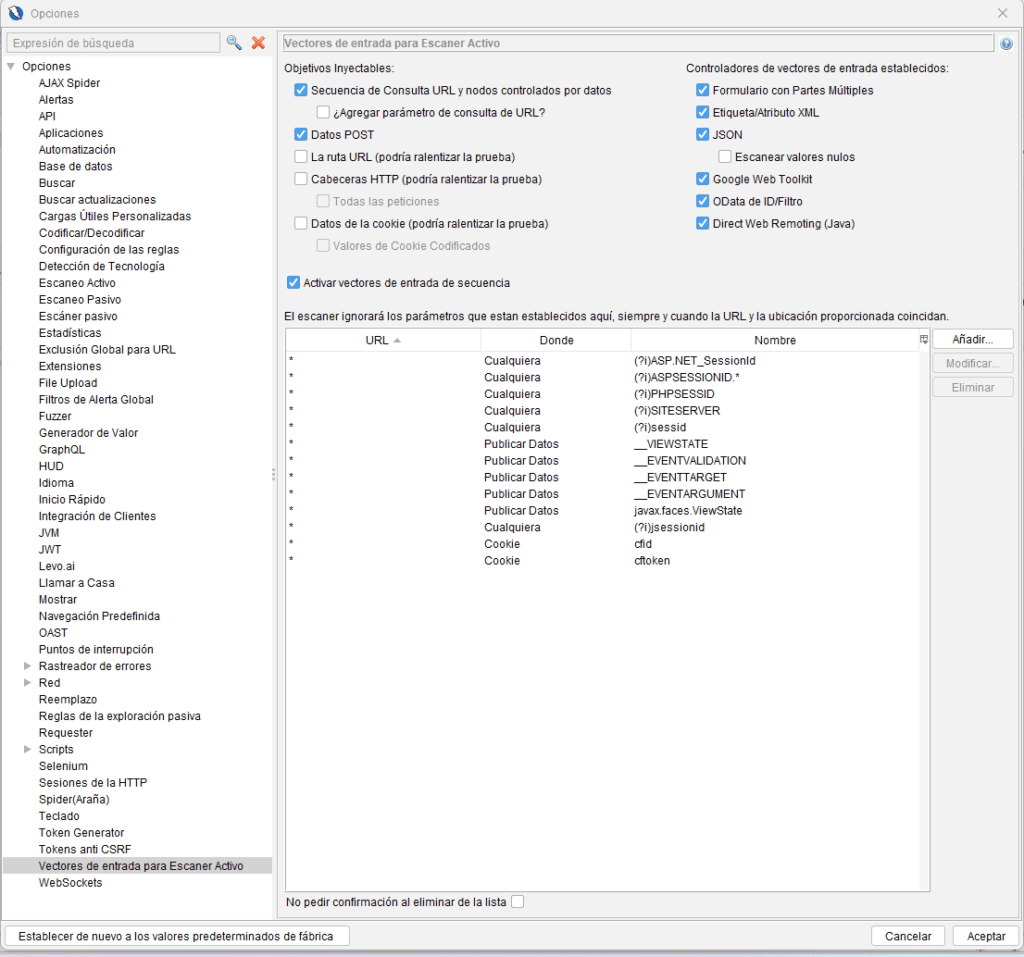Enable the Cabeceras HTTP checkbox
1024x957 pixels.
point(301,179)
